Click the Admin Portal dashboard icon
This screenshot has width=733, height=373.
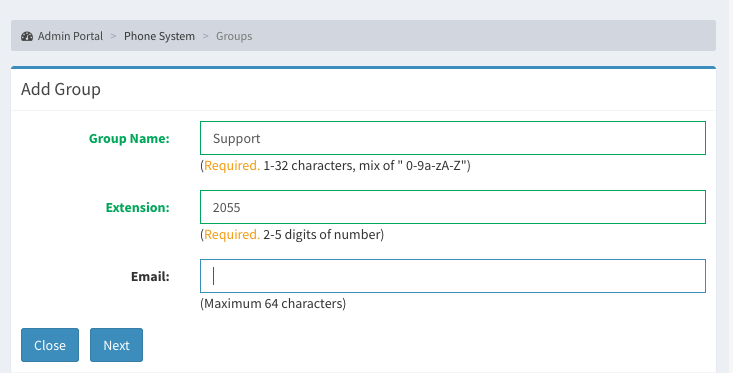(x=27, y=36)
